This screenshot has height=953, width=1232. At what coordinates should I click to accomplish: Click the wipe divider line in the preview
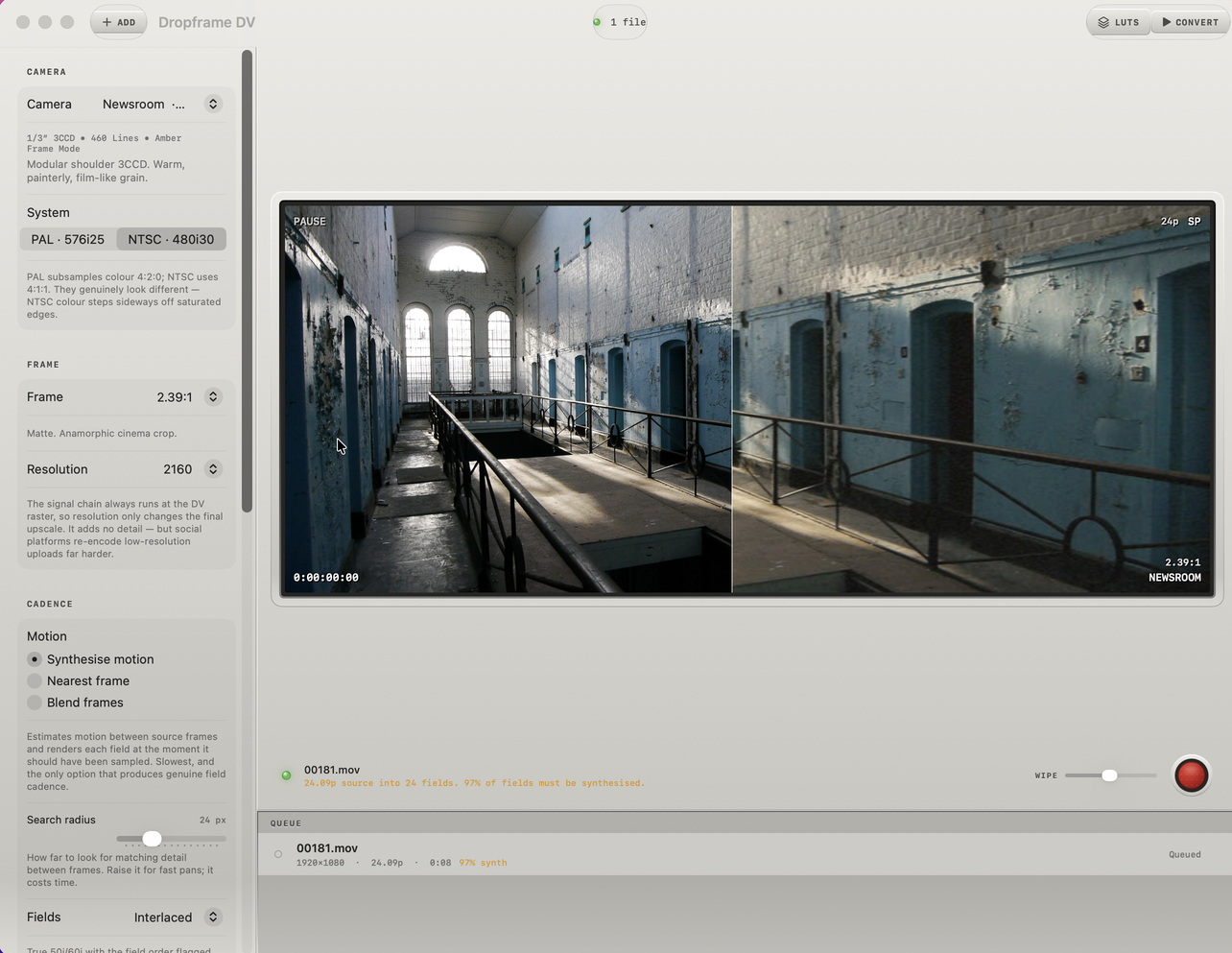732,399
